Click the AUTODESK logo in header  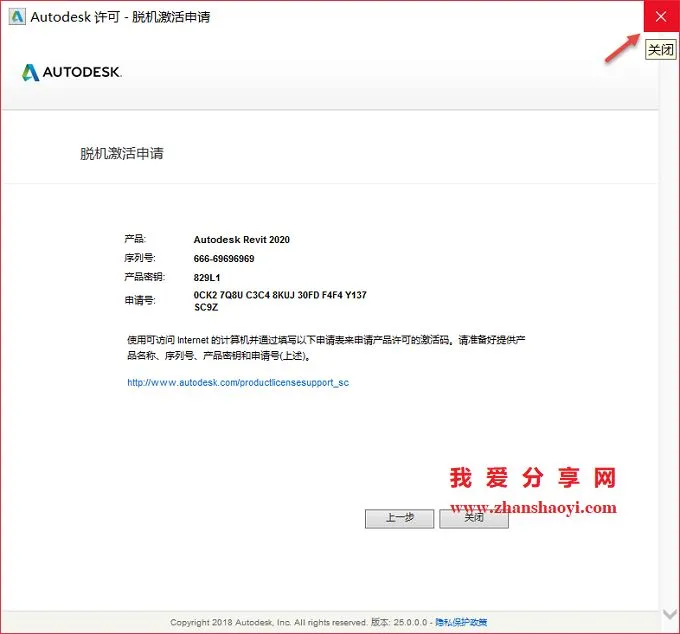click(72, 72)
